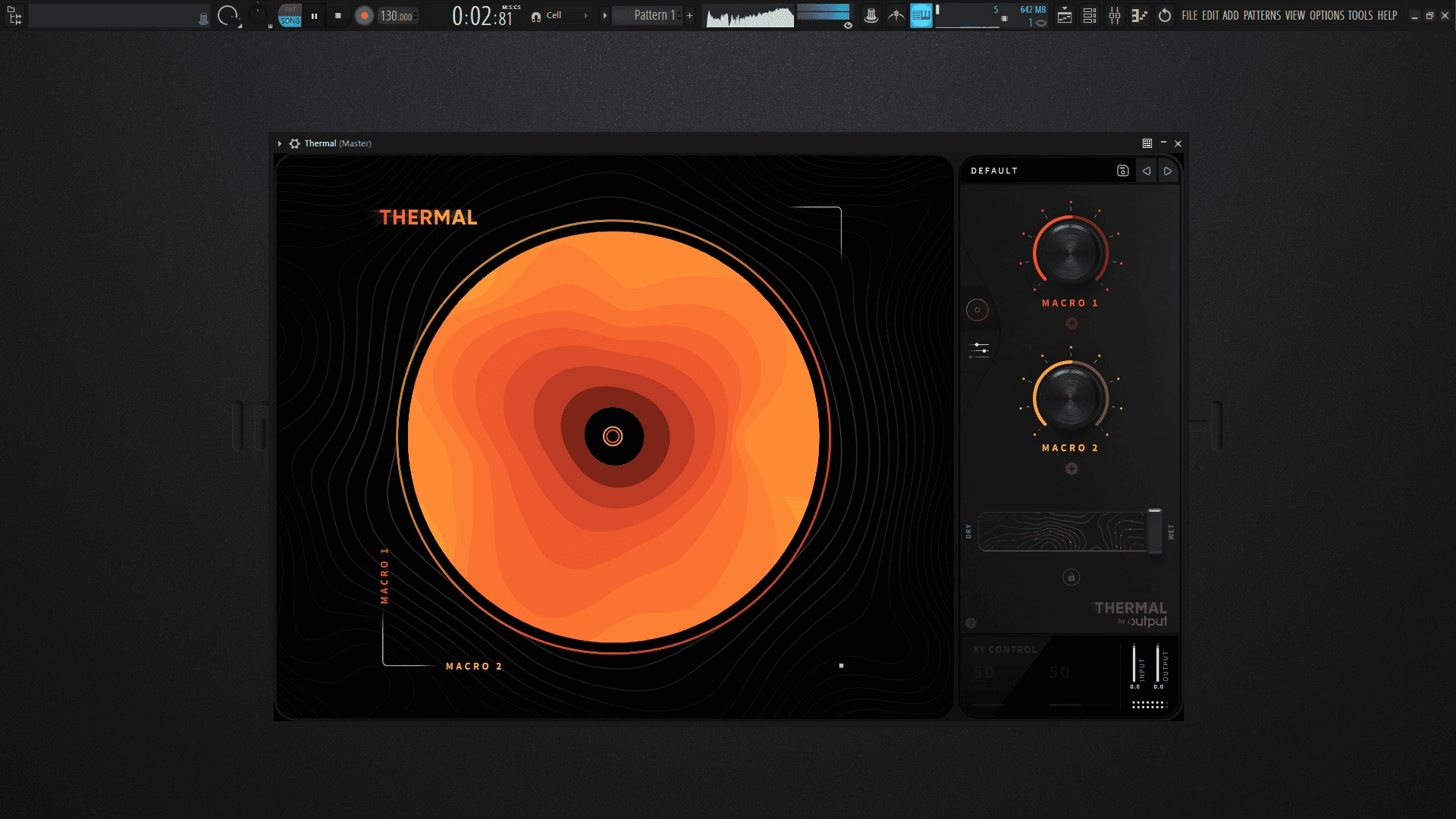Select the sliders advanced view tab
The image size is (1456, 819).
[980, 349]
